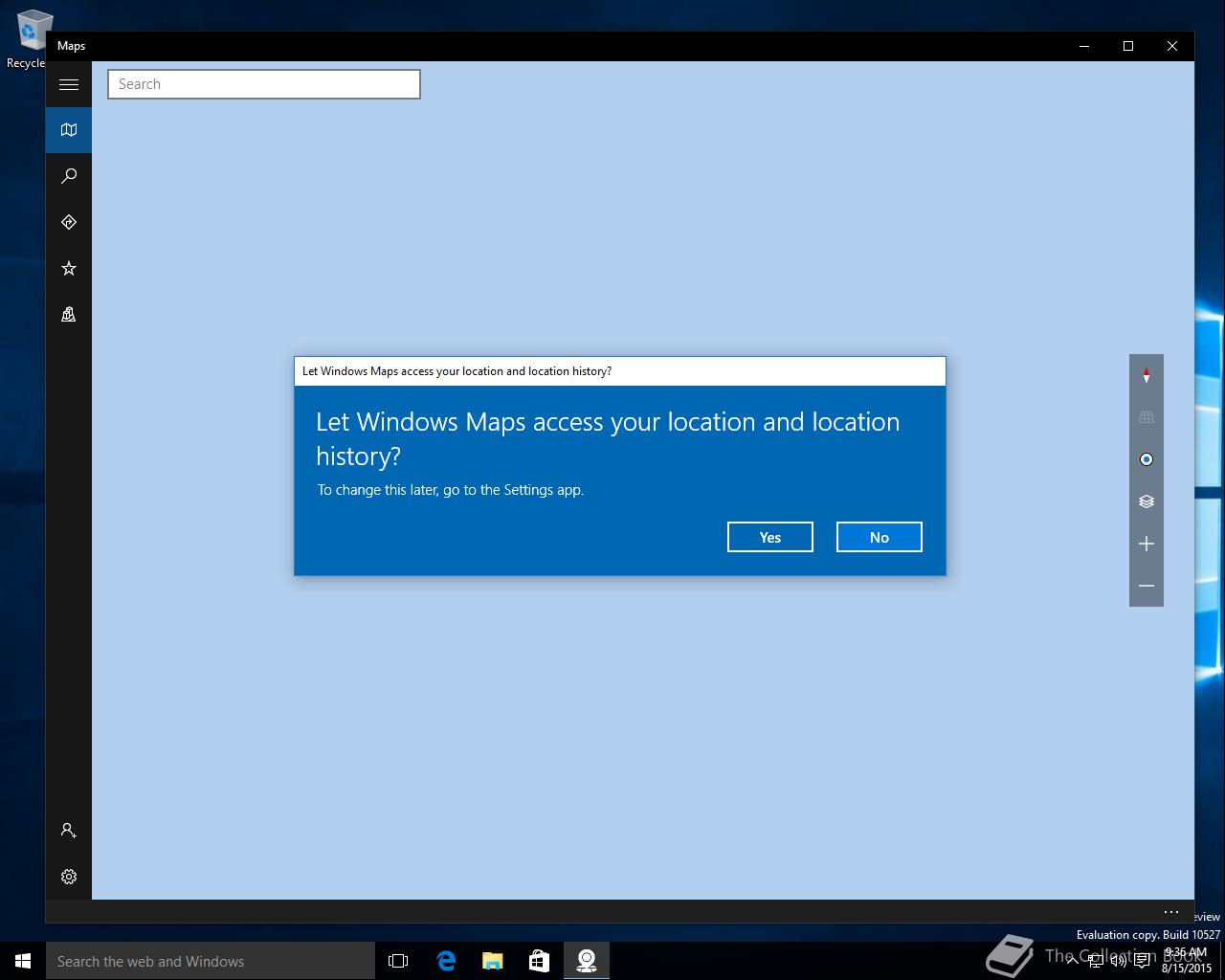
Task: Close the Maps window
Action: (x=1172, y=46)
